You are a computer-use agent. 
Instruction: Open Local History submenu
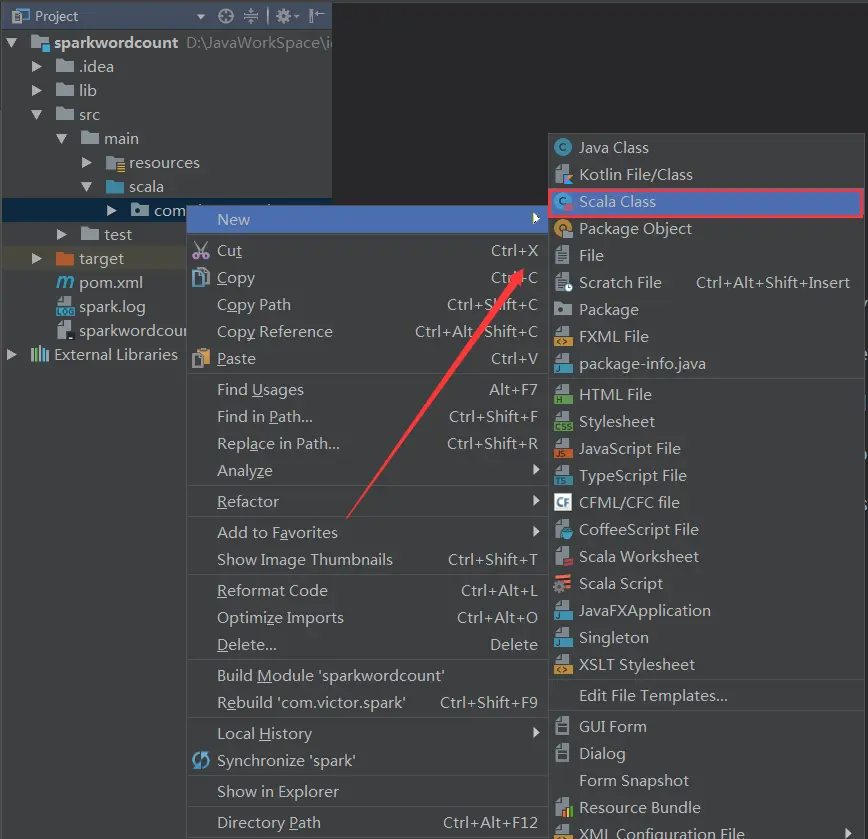click(367, 734)
